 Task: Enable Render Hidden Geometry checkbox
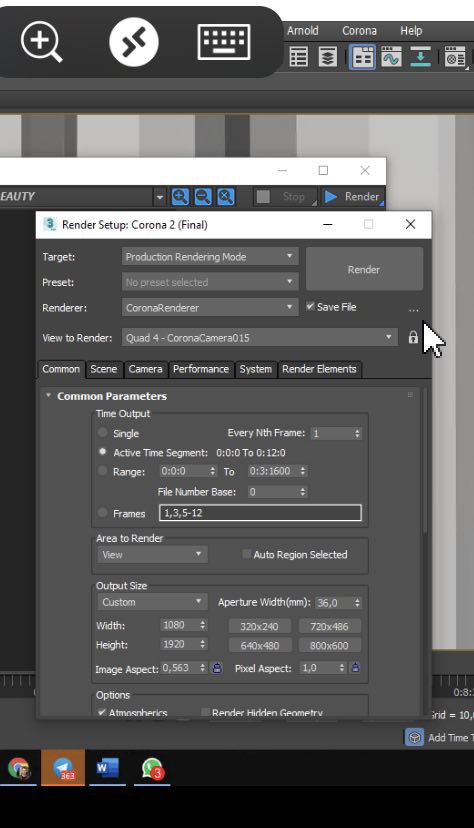(206, 712)
